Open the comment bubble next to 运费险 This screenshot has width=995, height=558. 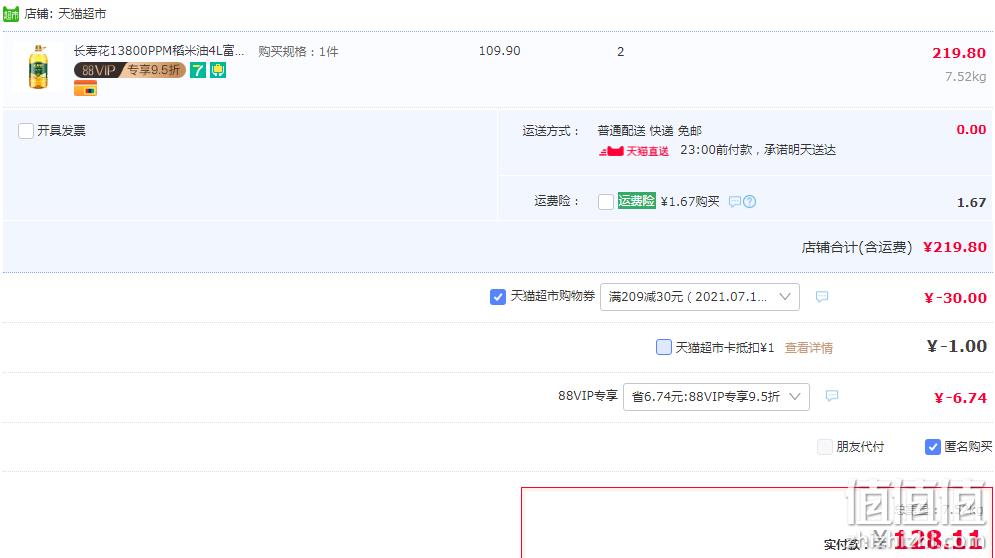click(734, 202)
